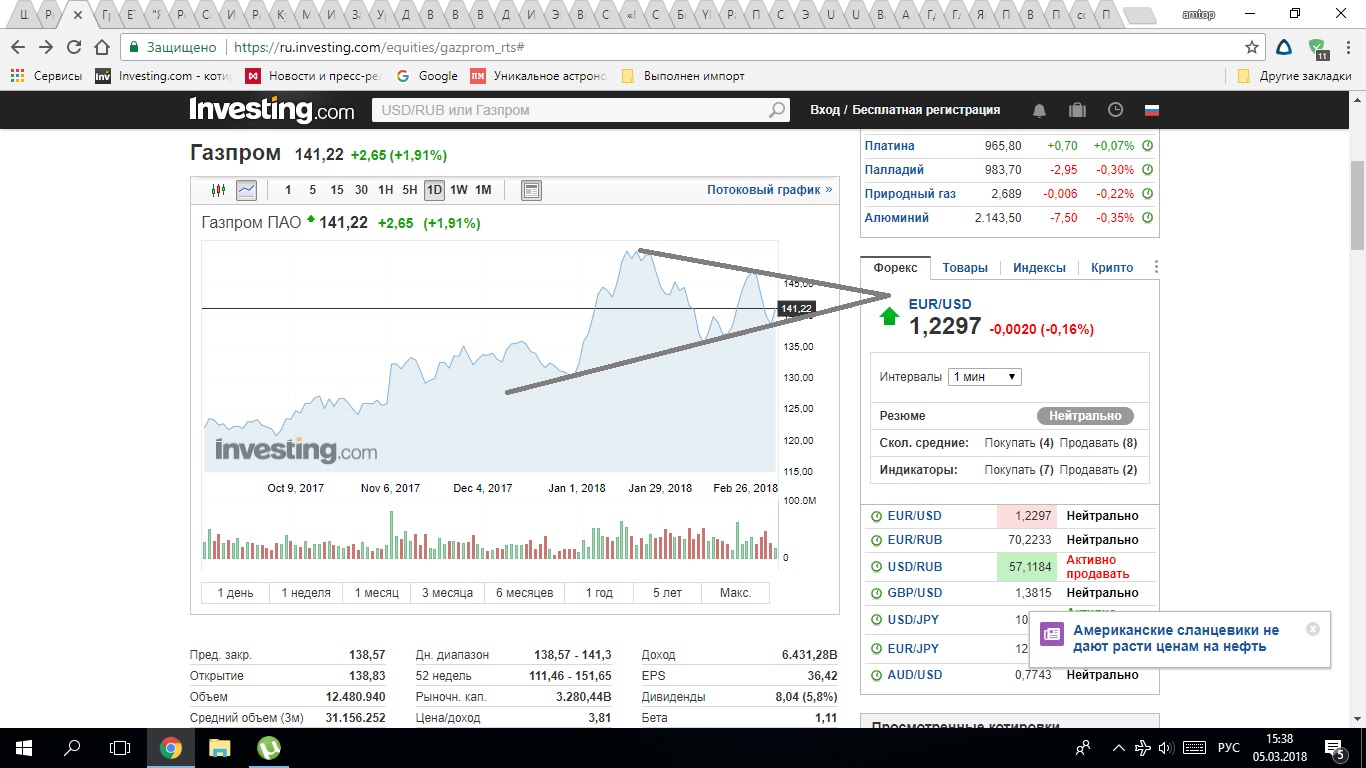Show 1 год chart range

597,593
